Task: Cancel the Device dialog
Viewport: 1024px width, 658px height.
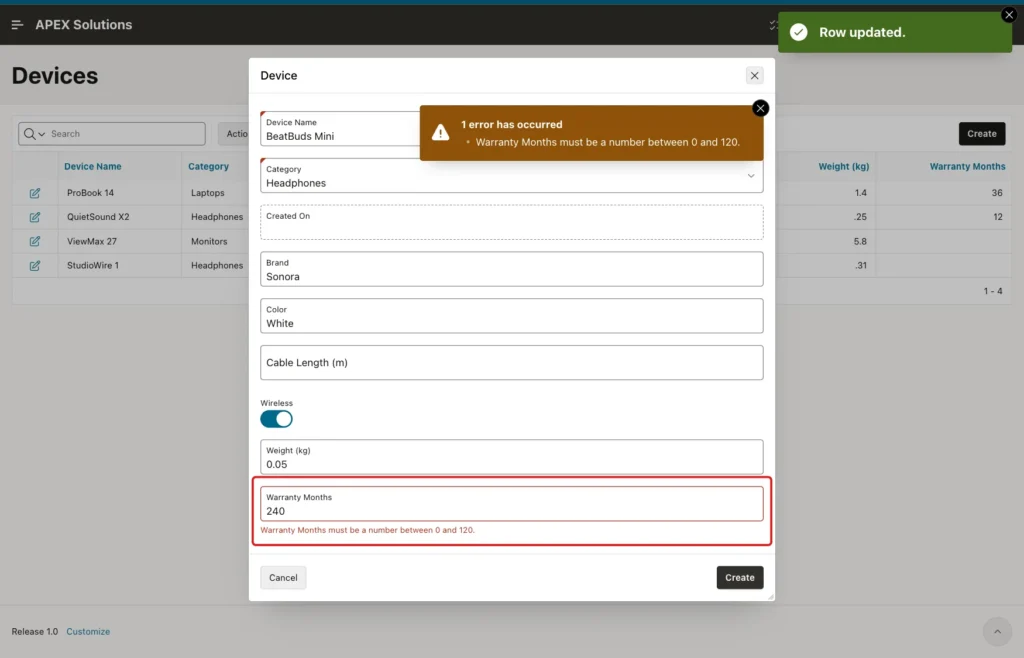Action: 283,578
